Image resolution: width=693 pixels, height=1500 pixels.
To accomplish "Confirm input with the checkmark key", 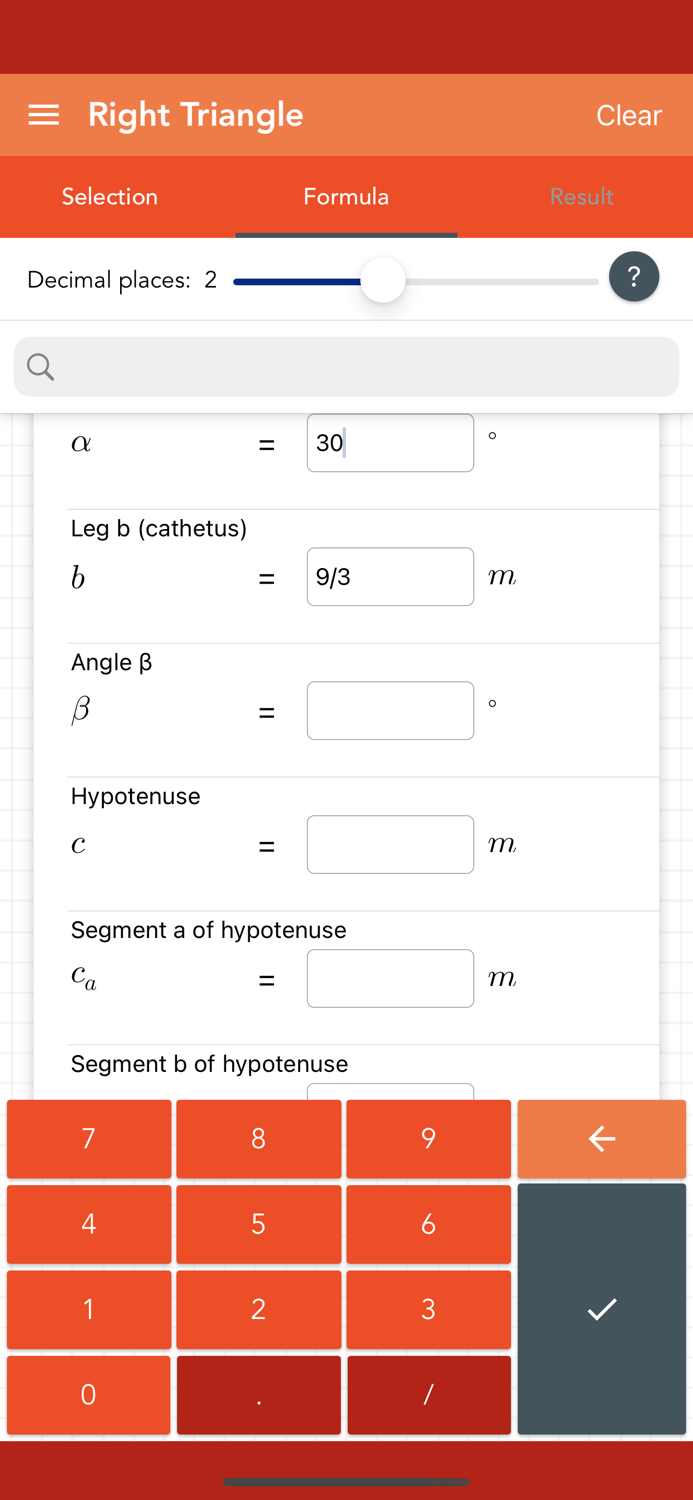I will click(600, 1308).
